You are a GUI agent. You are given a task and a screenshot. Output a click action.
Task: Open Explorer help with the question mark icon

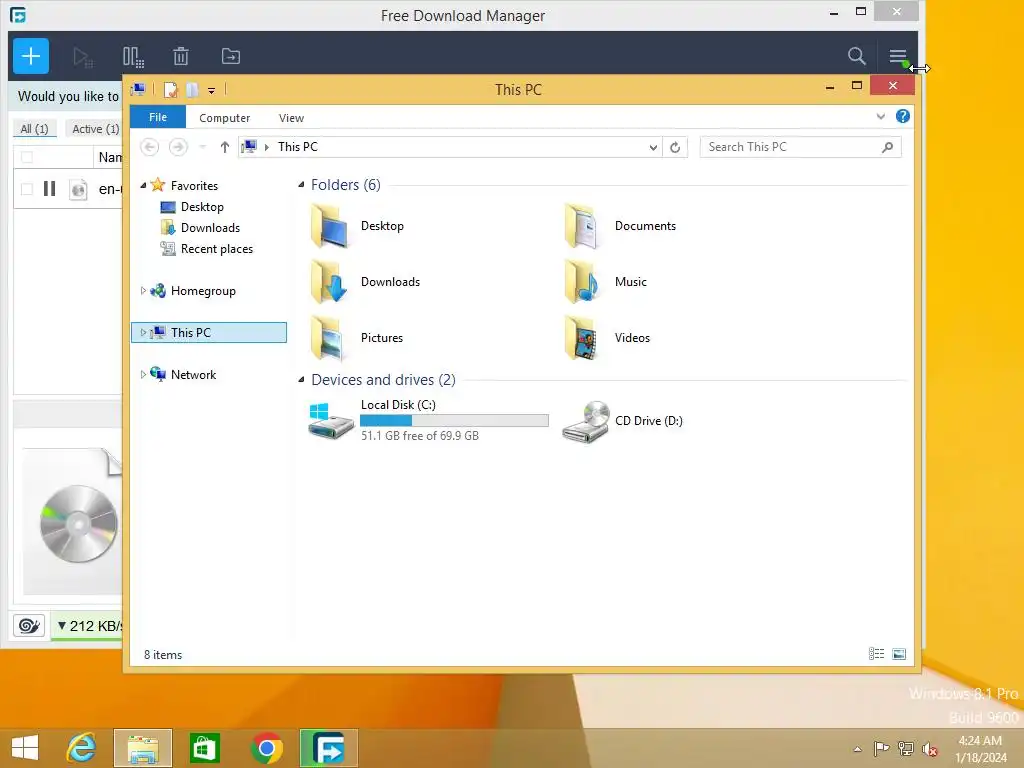tap(903, 116)
